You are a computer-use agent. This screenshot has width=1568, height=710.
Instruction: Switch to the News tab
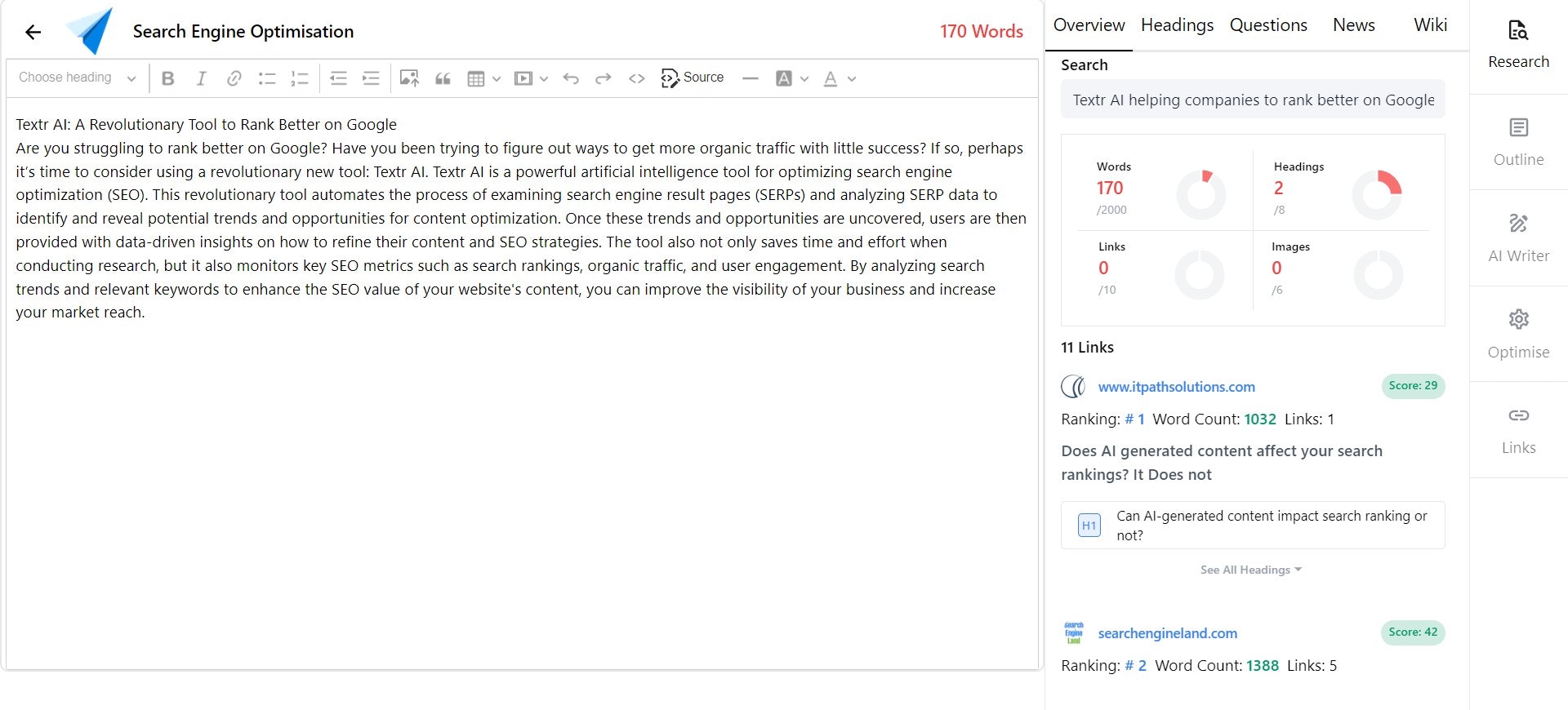1353,25
